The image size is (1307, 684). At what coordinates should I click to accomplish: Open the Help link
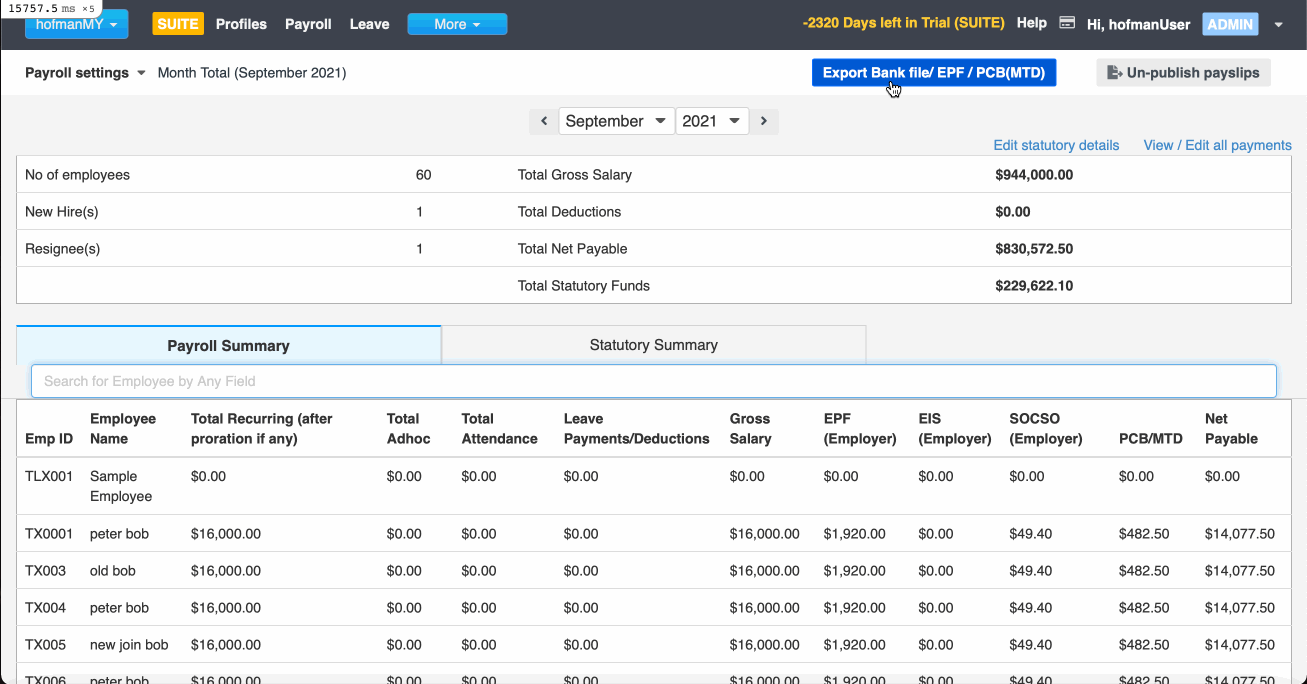point(1031,23)
